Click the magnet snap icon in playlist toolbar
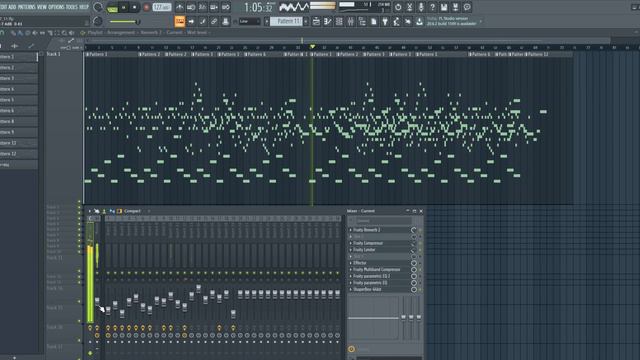 [x=2, y=33]
